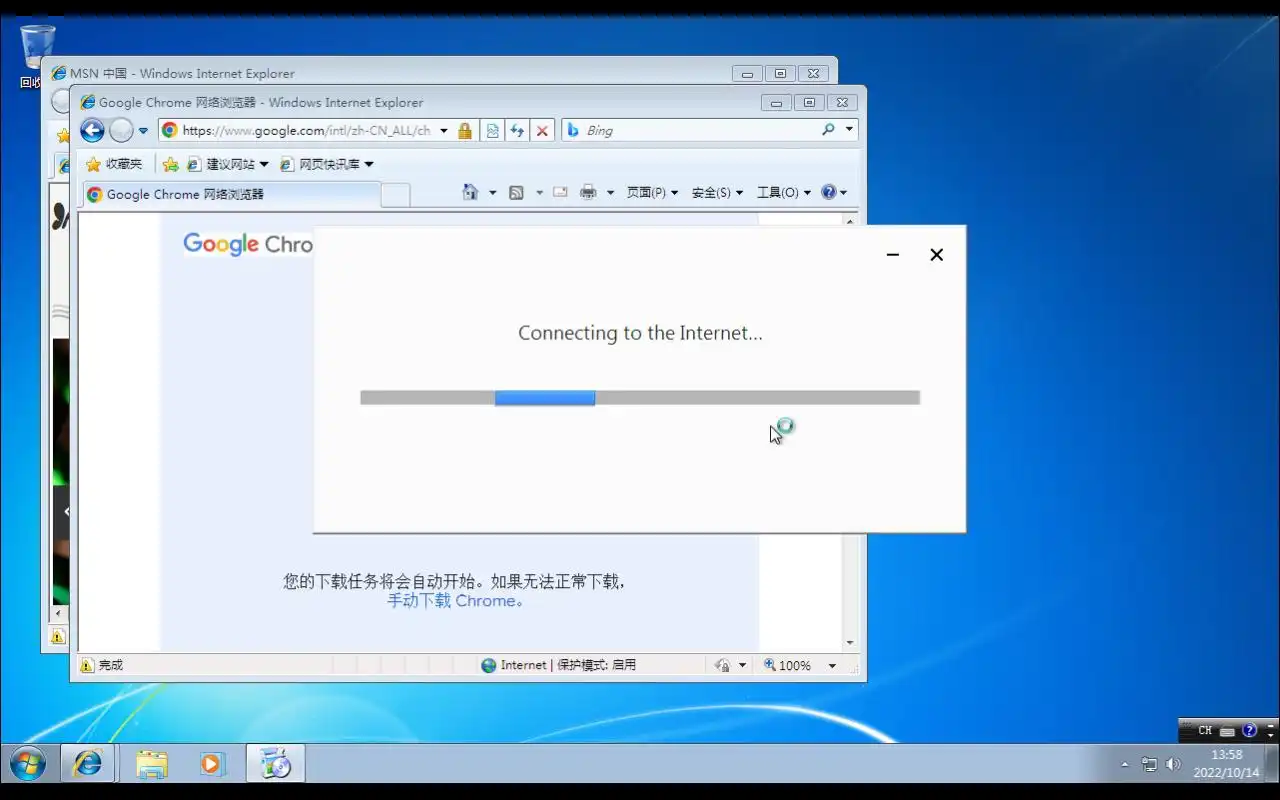Viewport: 1280px width, 800px height.
Task: Click the Internet protected mode zone in status bar
Action: pyautogui.click(x=558, y=665)
